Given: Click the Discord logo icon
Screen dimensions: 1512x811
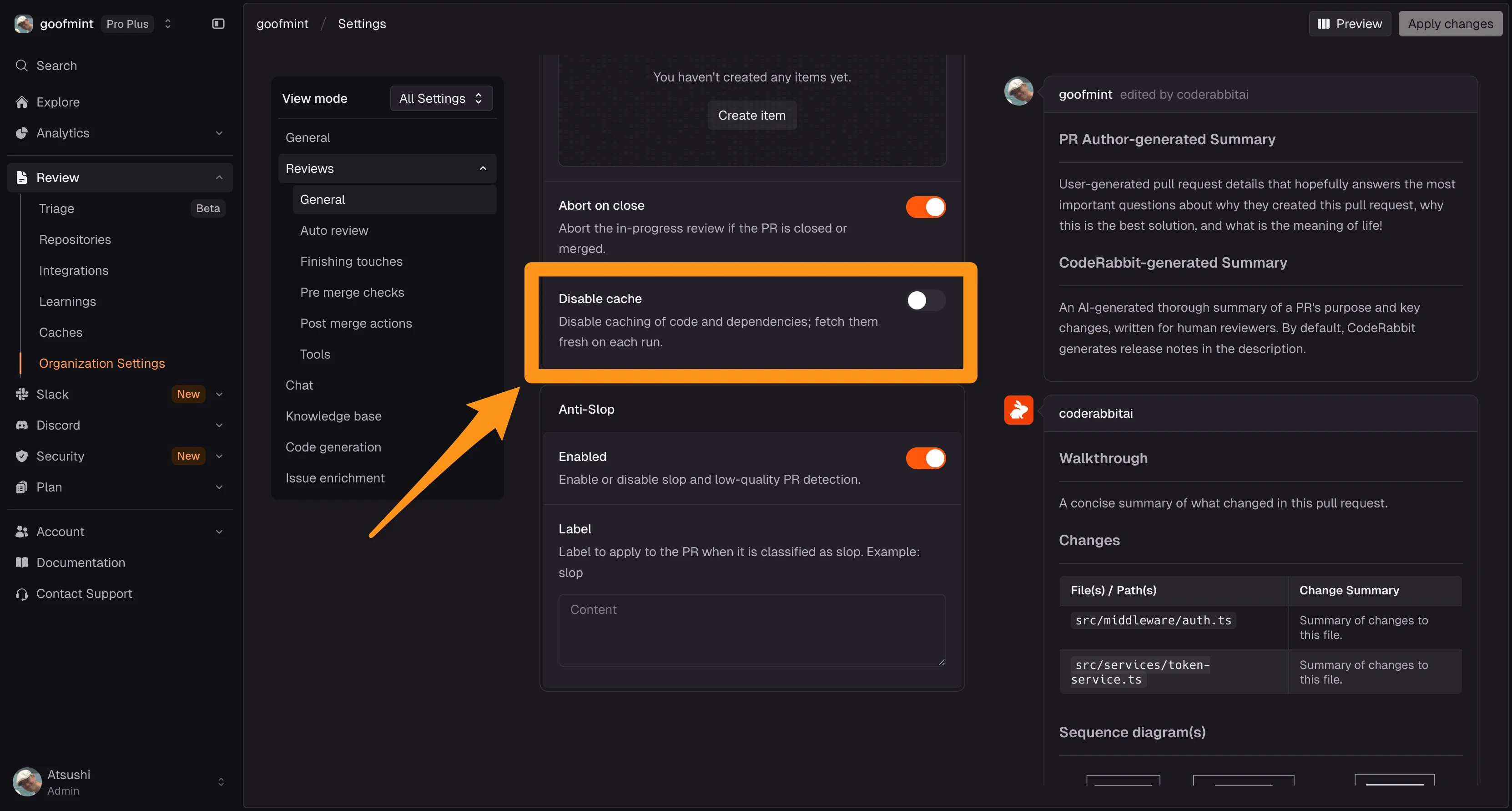Looking at the screenshot, I should pyautogui.click(x=22, y=425).
